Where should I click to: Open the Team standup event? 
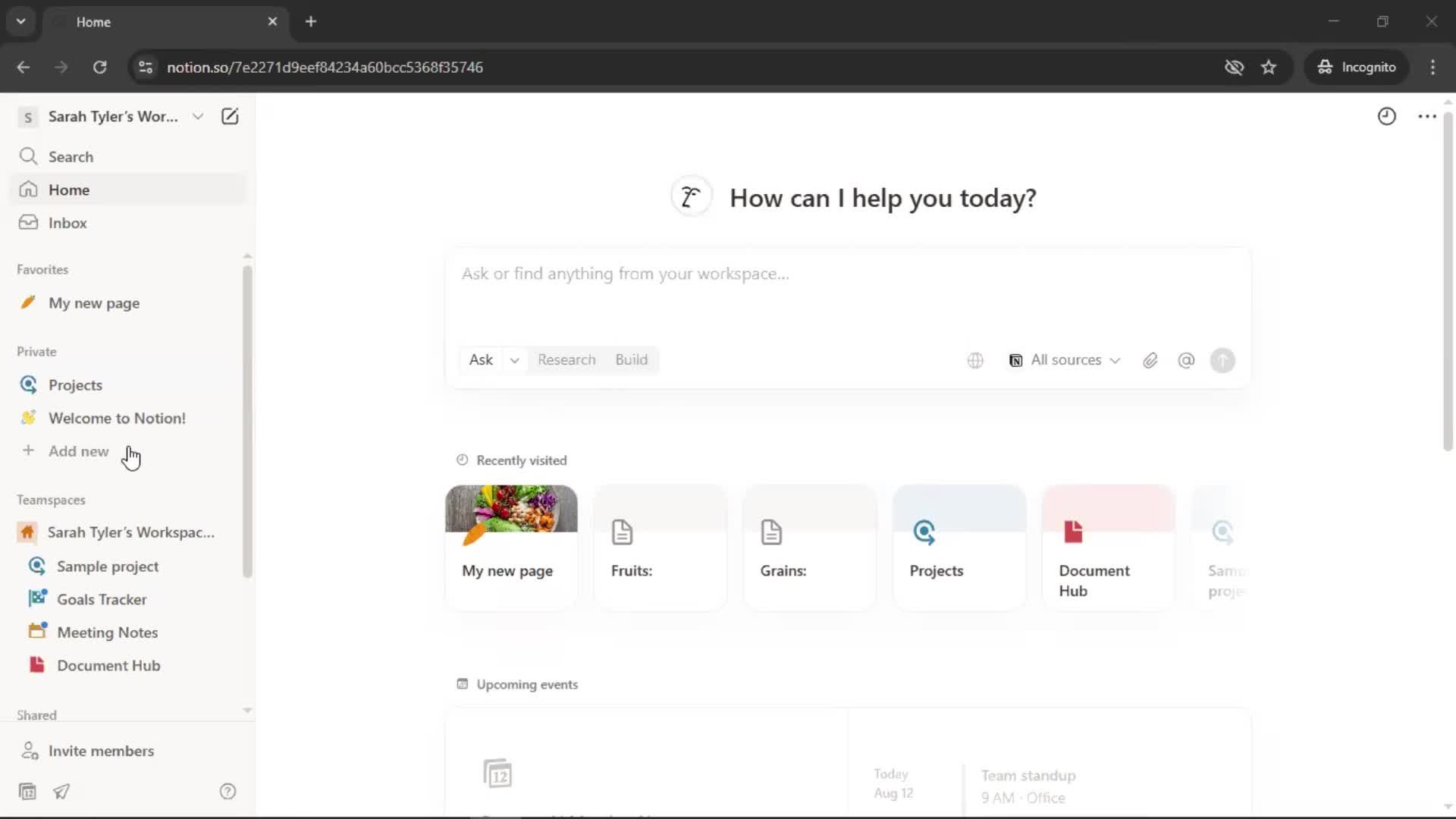point(1028,786)
